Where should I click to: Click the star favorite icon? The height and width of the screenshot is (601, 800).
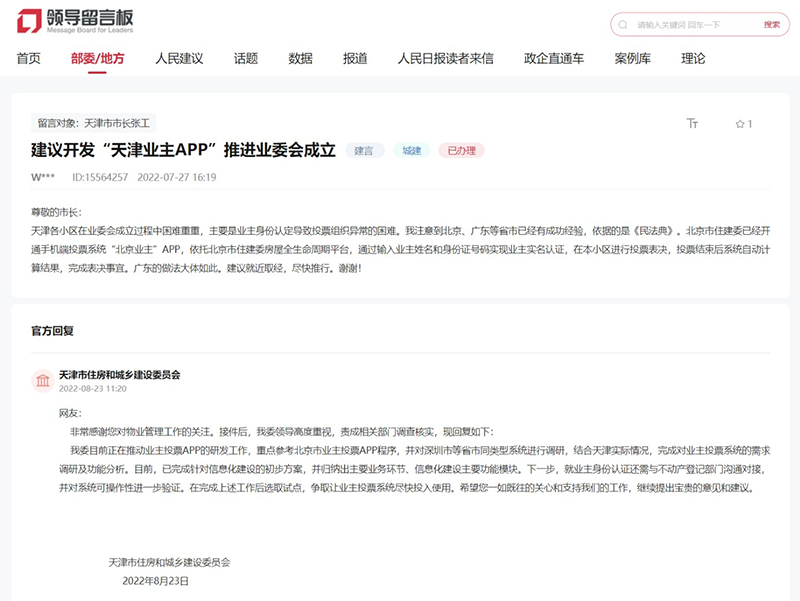[x=740, y=124]
